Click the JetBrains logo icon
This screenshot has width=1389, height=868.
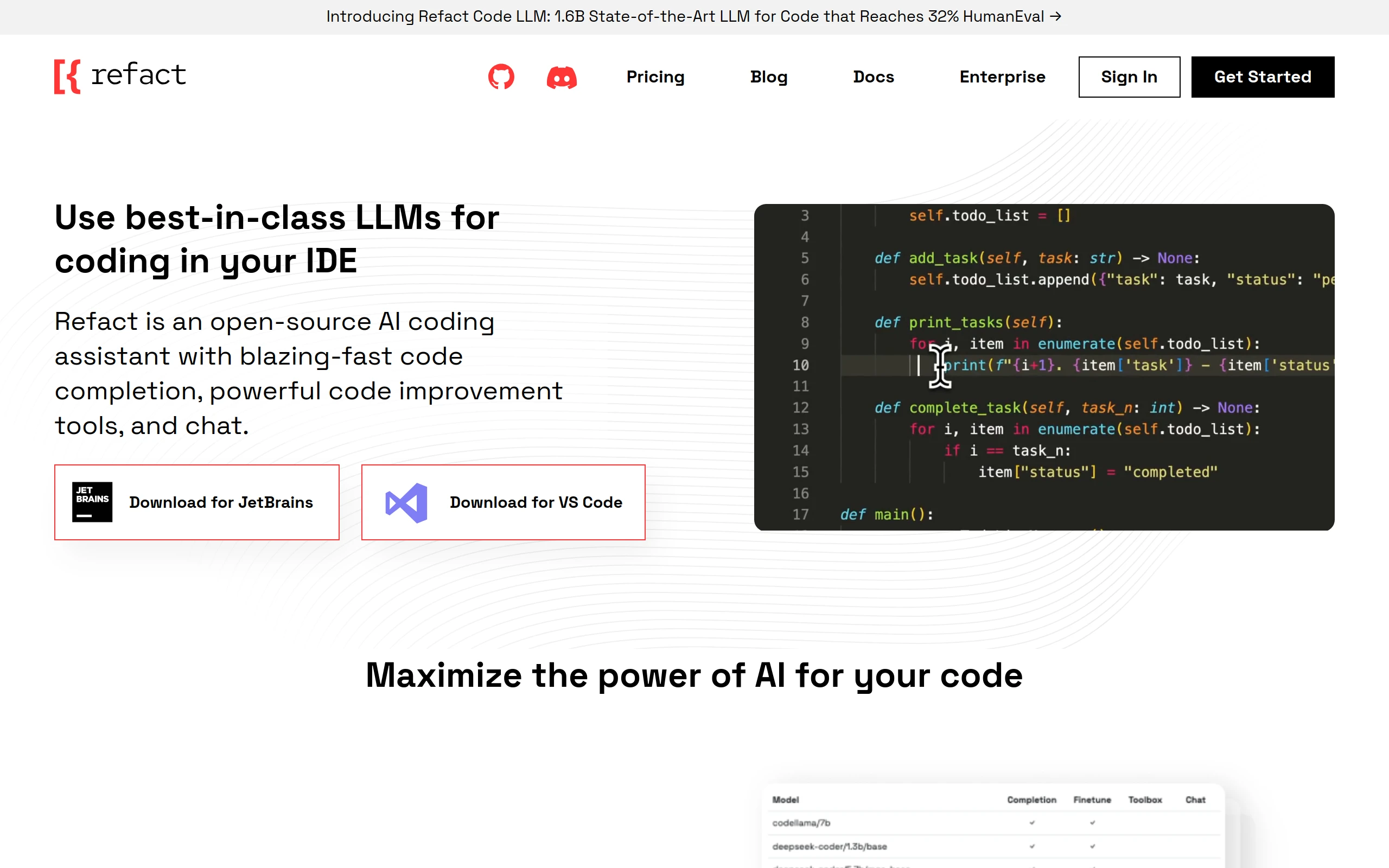click(x=92, y=502)
